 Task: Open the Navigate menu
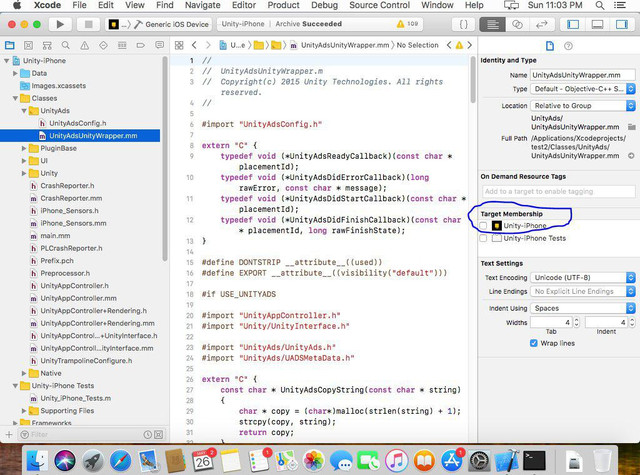click(202, 5)
